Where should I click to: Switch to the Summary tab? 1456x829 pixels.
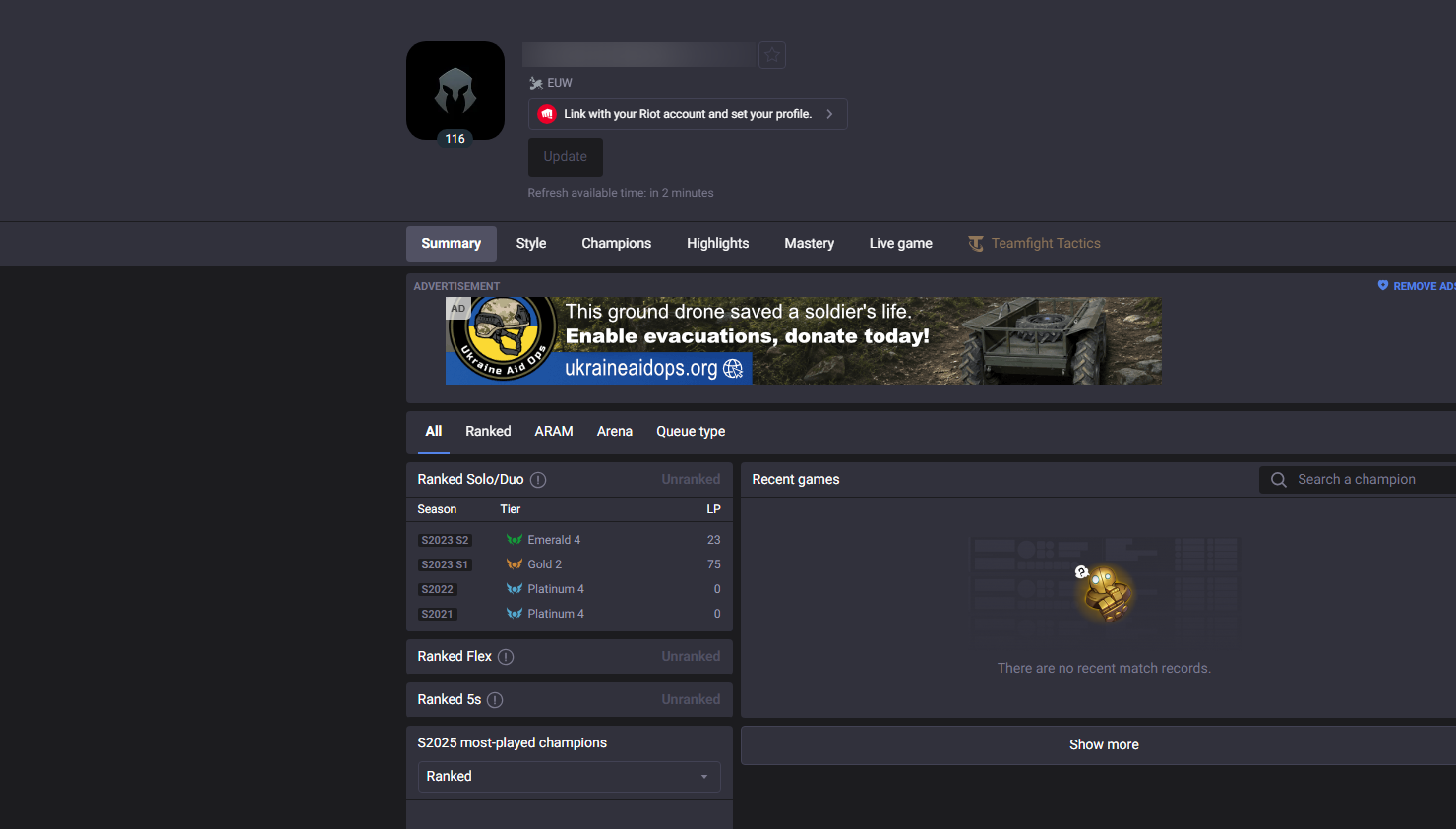(x=452, y=244)
